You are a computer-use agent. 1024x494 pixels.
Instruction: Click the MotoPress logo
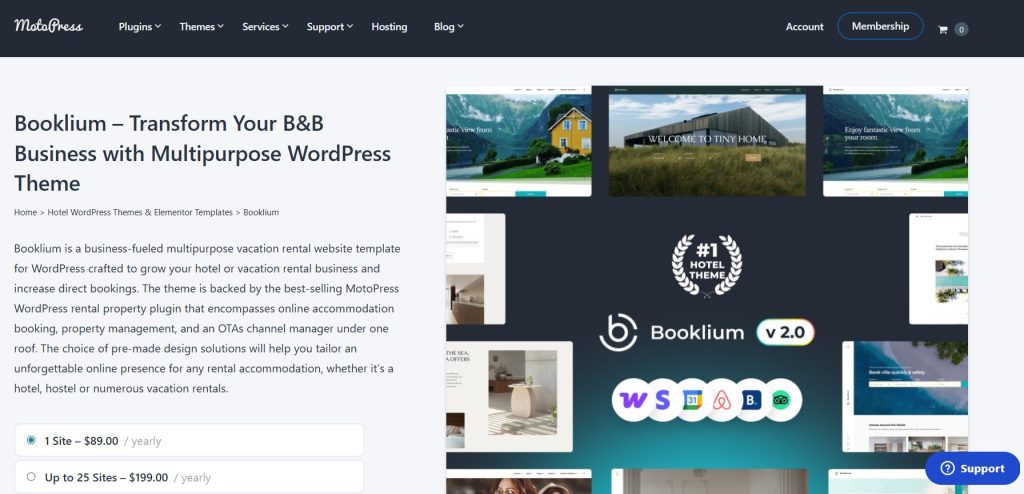point(48,25)
